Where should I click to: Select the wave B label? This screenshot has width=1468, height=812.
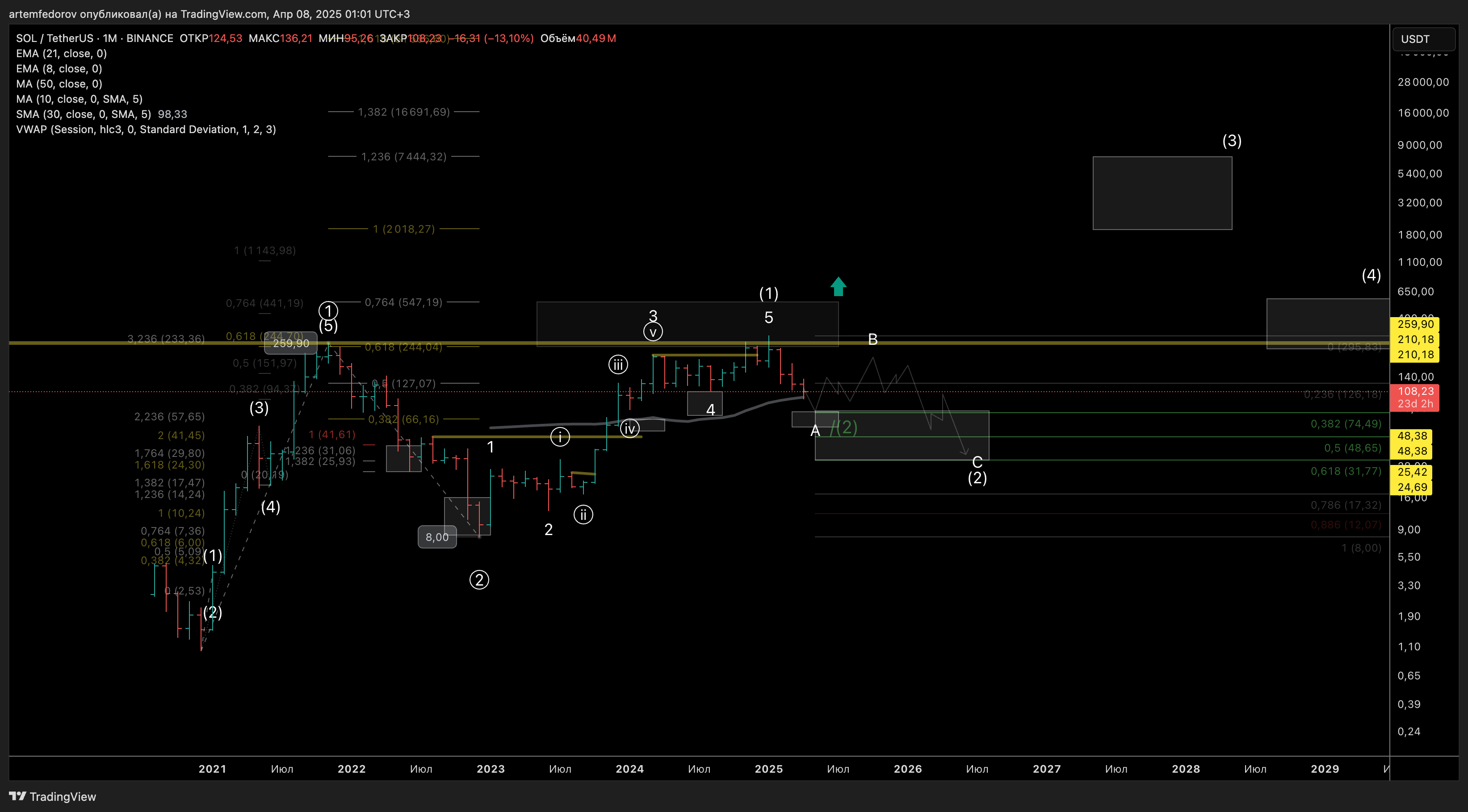coord(872,339)
